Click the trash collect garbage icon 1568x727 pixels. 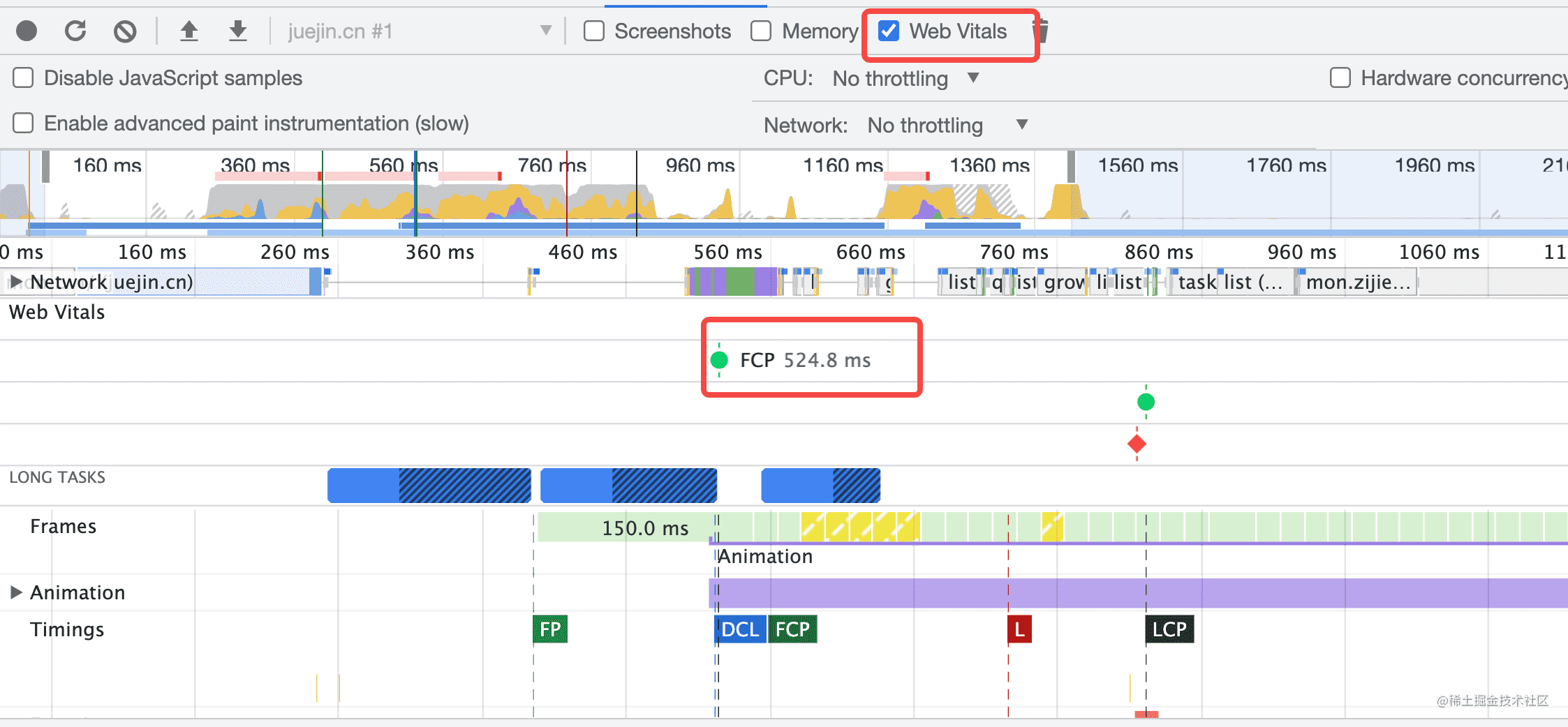[x=1041, y=31]
